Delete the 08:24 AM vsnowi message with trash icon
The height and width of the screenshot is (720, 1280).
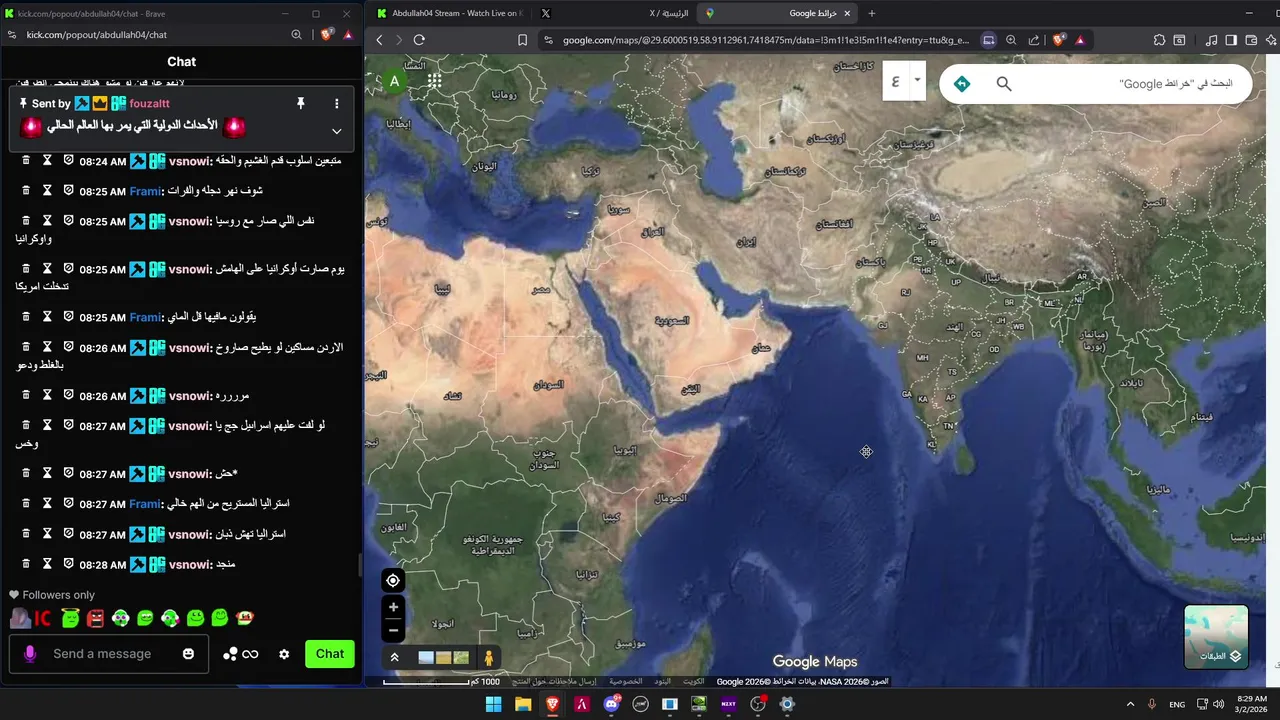pyautogui.click(x=26, y=160)
